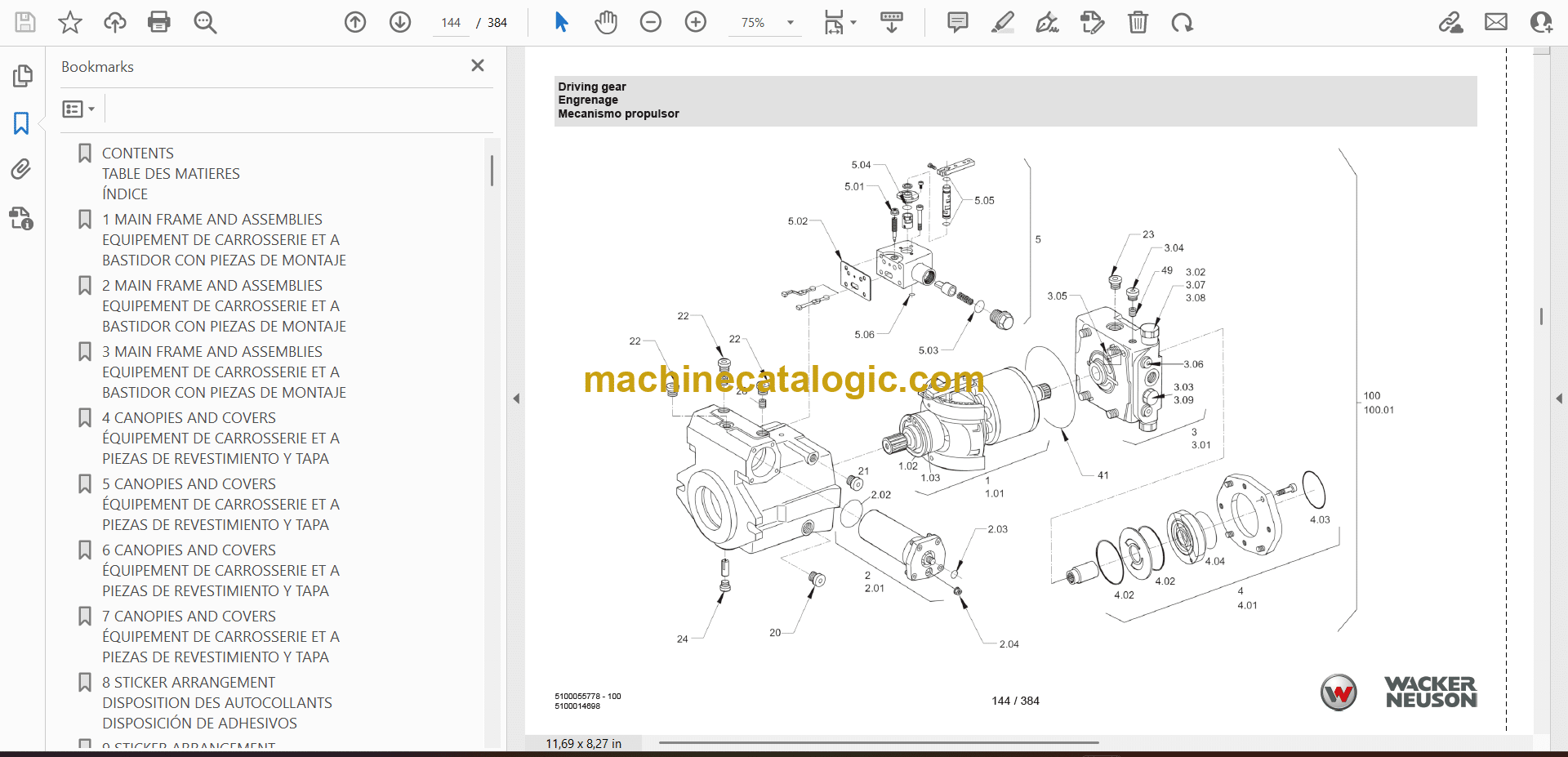Screen dimensions: 1568x757
Task: Click part label 5.04 in the diagram
Action: pyautogui.click(x=861, y=164)
